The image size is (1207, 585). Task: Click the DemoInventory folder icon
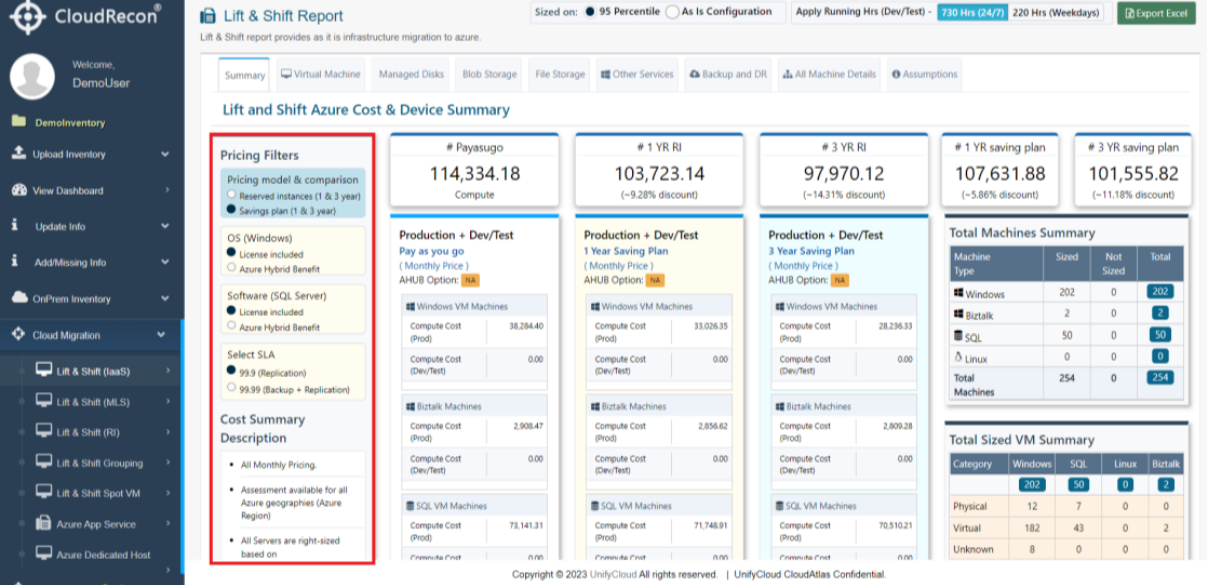(18, 122)
